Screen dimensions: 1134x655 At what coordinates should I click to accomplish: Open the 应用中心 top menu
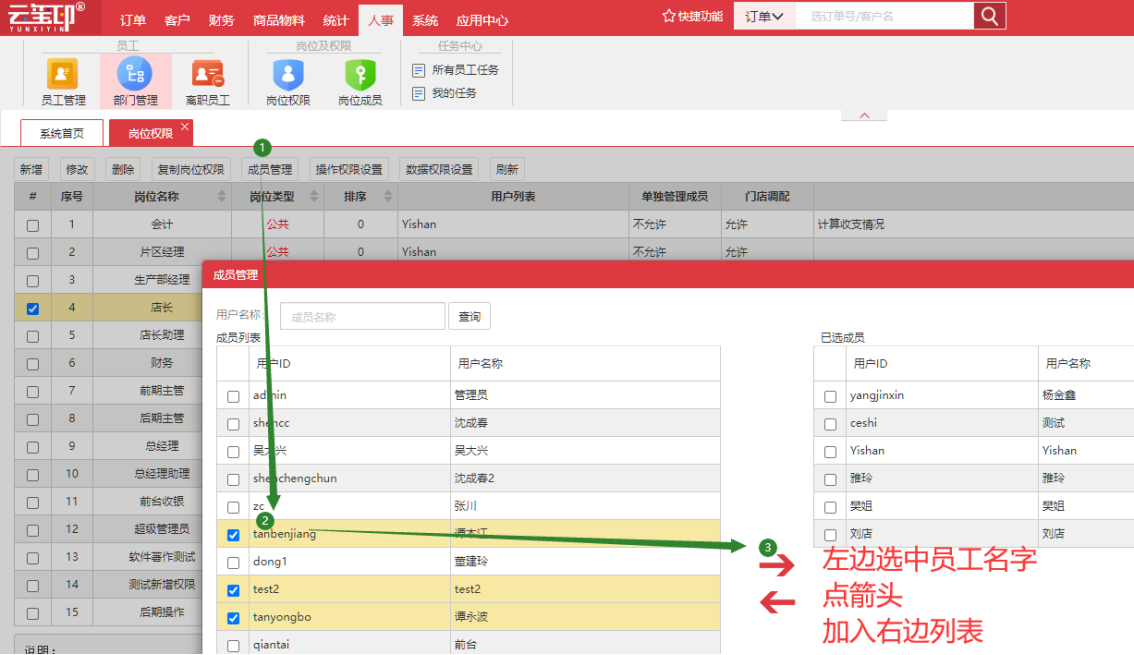[482, 20]
